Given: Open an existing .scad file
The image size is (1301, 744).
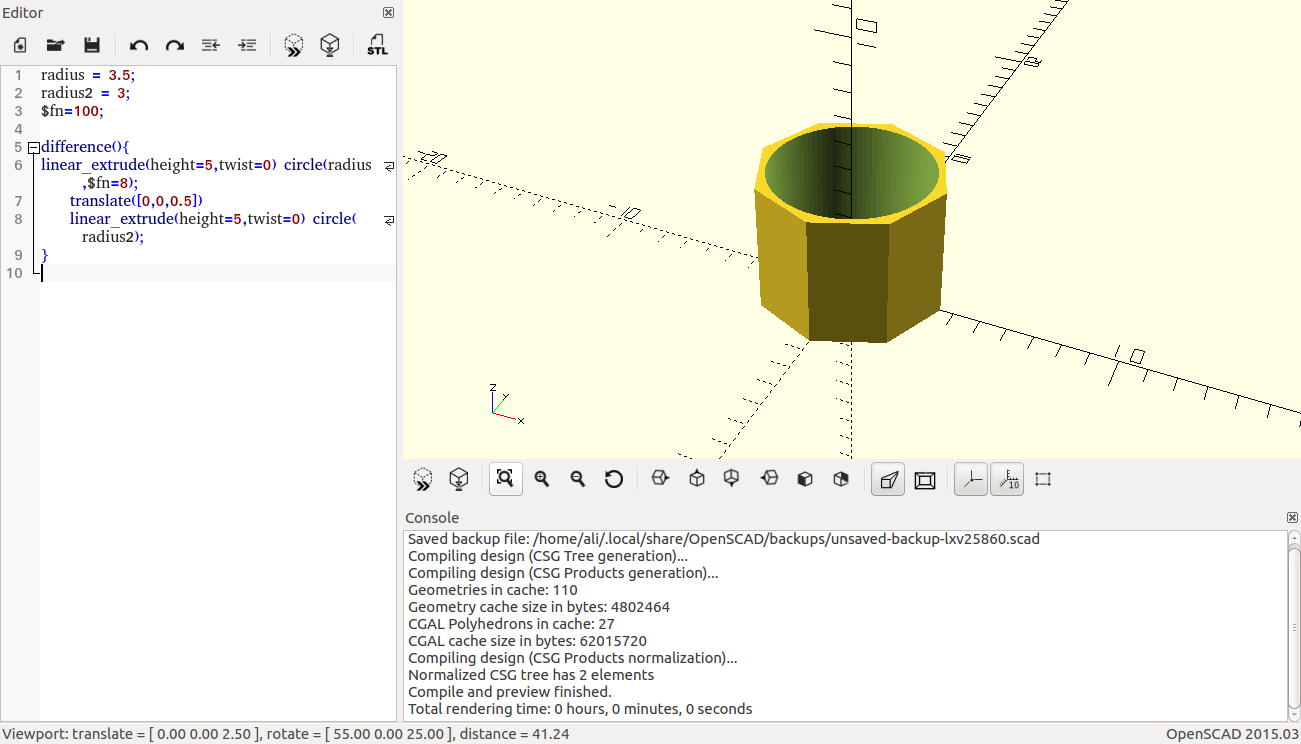Looking at the screenshot, I should (55, 45).
